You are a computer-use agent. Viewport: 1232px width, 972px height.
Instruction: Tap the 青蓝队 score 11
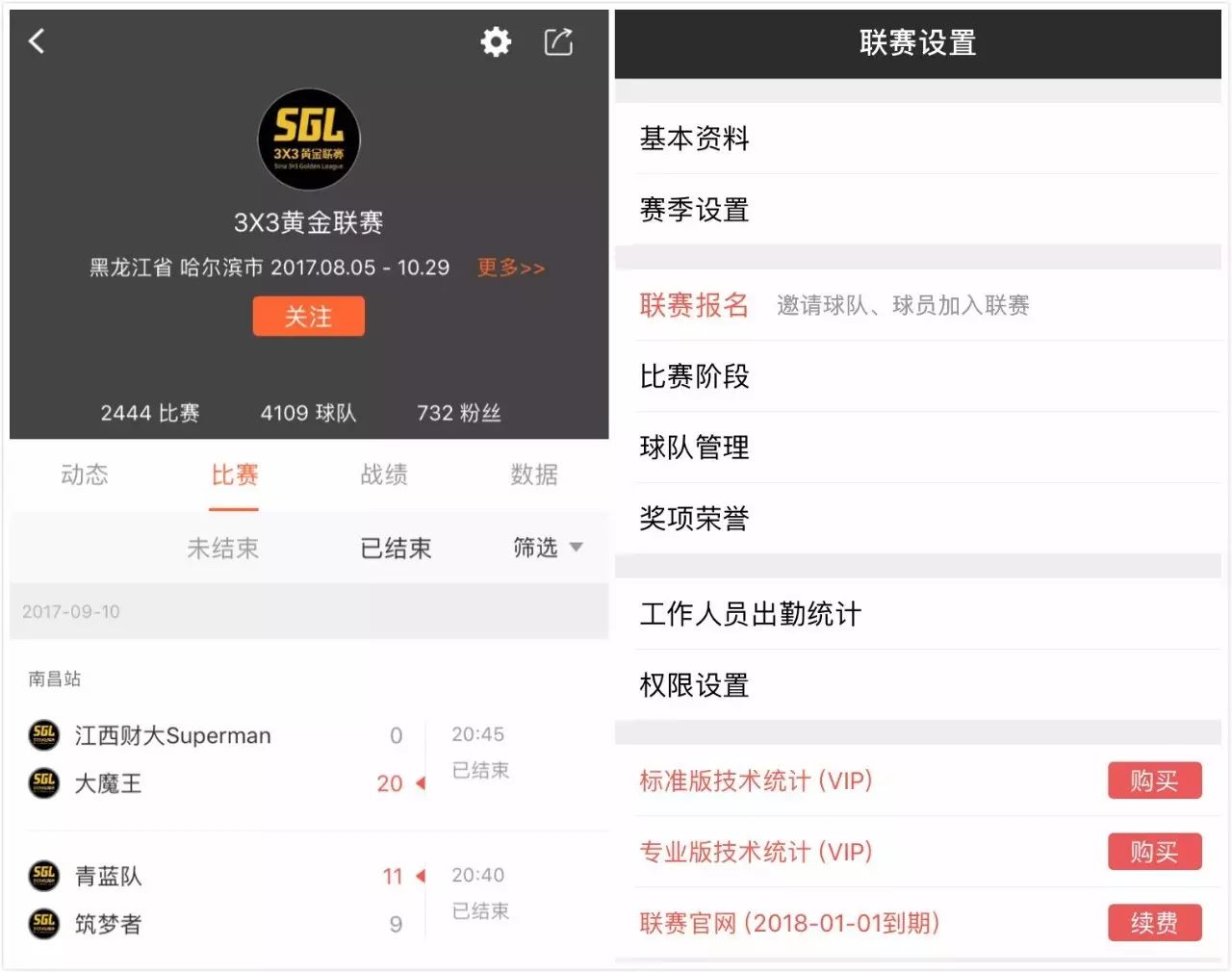(x=393, y=876)
